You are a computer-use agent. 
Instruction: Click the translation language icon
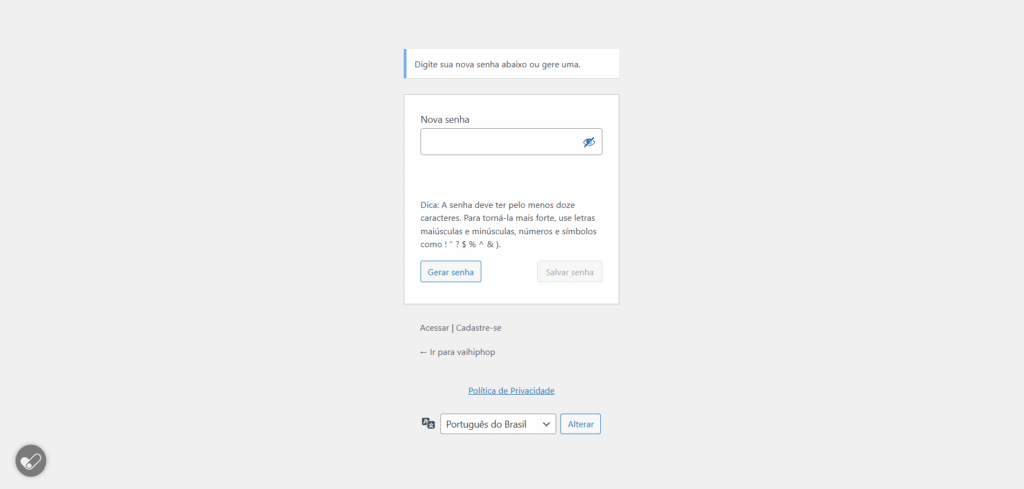428,424
